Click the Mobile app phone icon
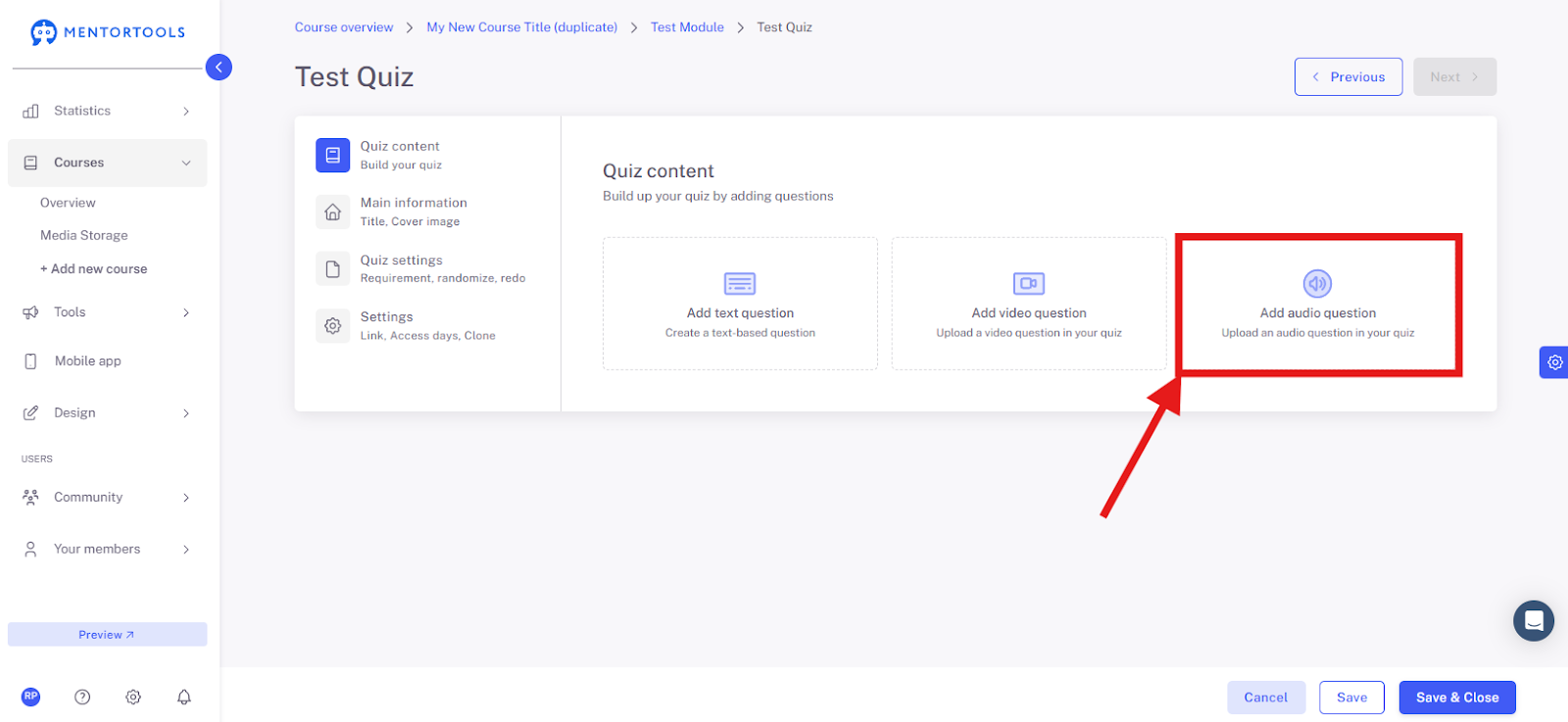Viewport: 1568px width, 722px height. [x=31, y=361]
